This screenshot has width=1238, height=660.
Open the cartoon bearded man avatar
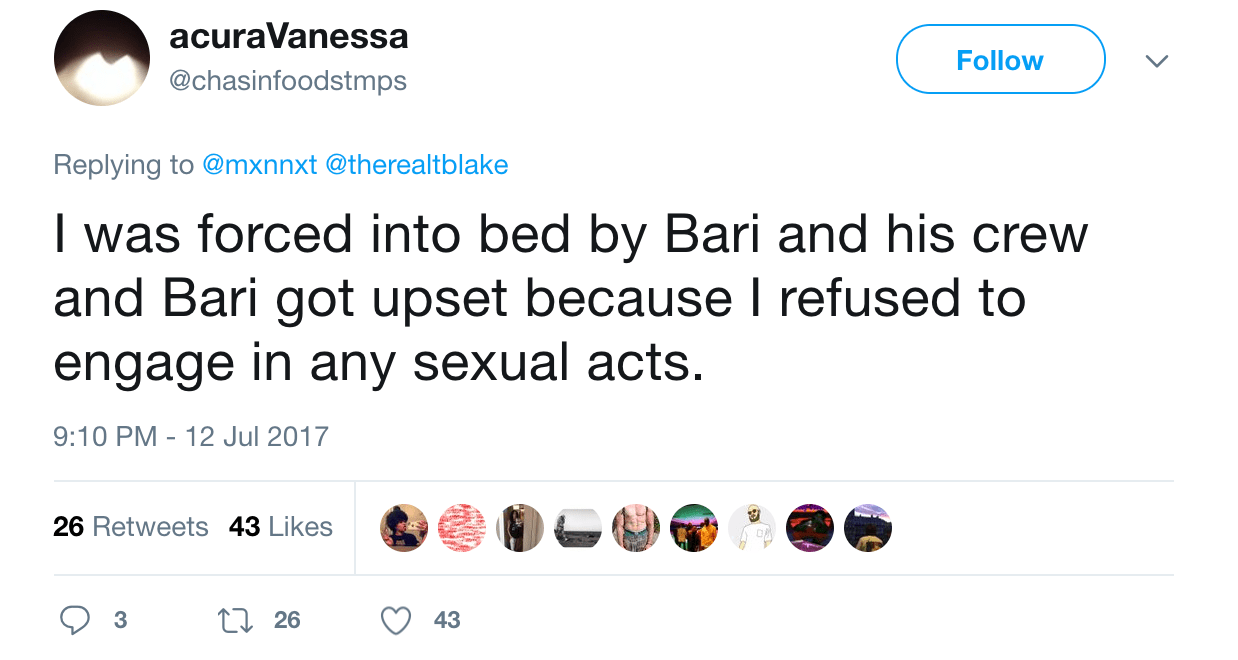(752, 527)
